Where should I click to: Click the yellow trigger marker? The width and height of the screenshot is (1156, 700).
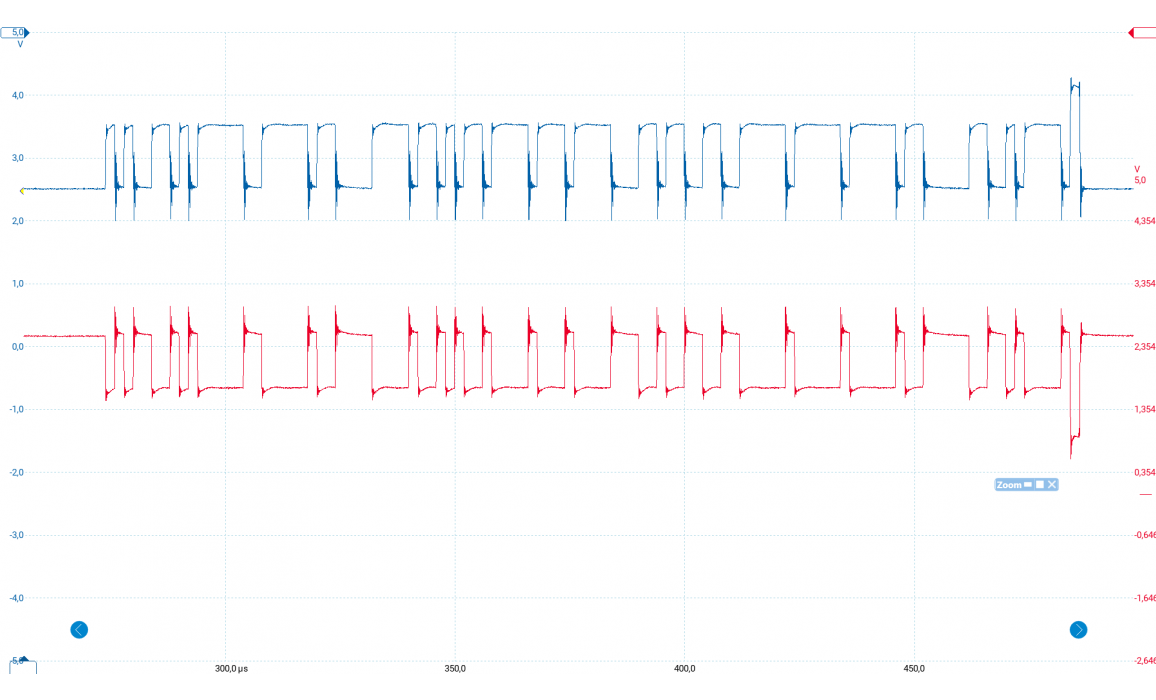coord(21,189)
